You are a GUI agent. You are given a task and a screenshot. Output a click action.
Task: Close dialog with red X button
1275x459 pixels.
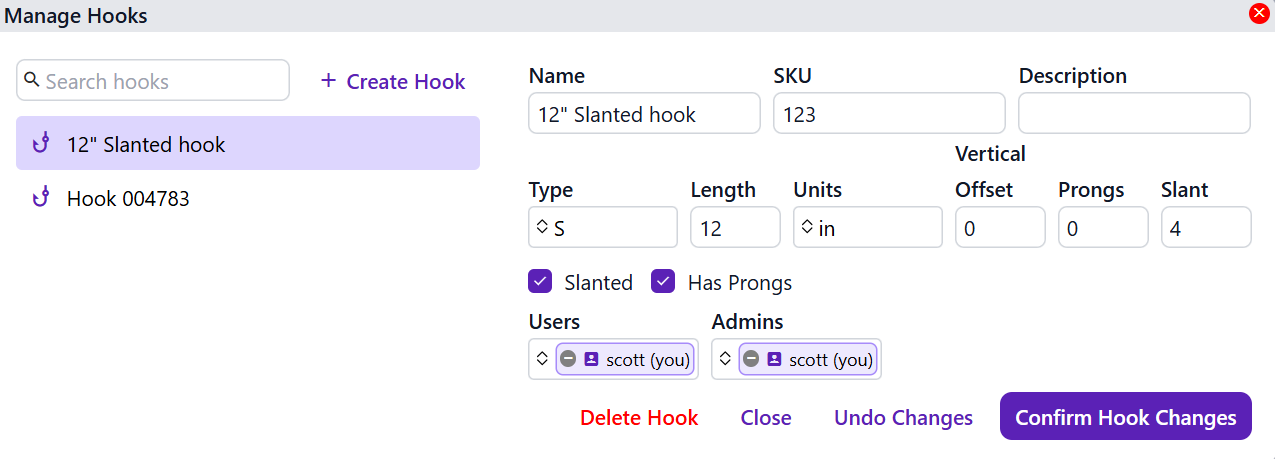pos(1259,14)
